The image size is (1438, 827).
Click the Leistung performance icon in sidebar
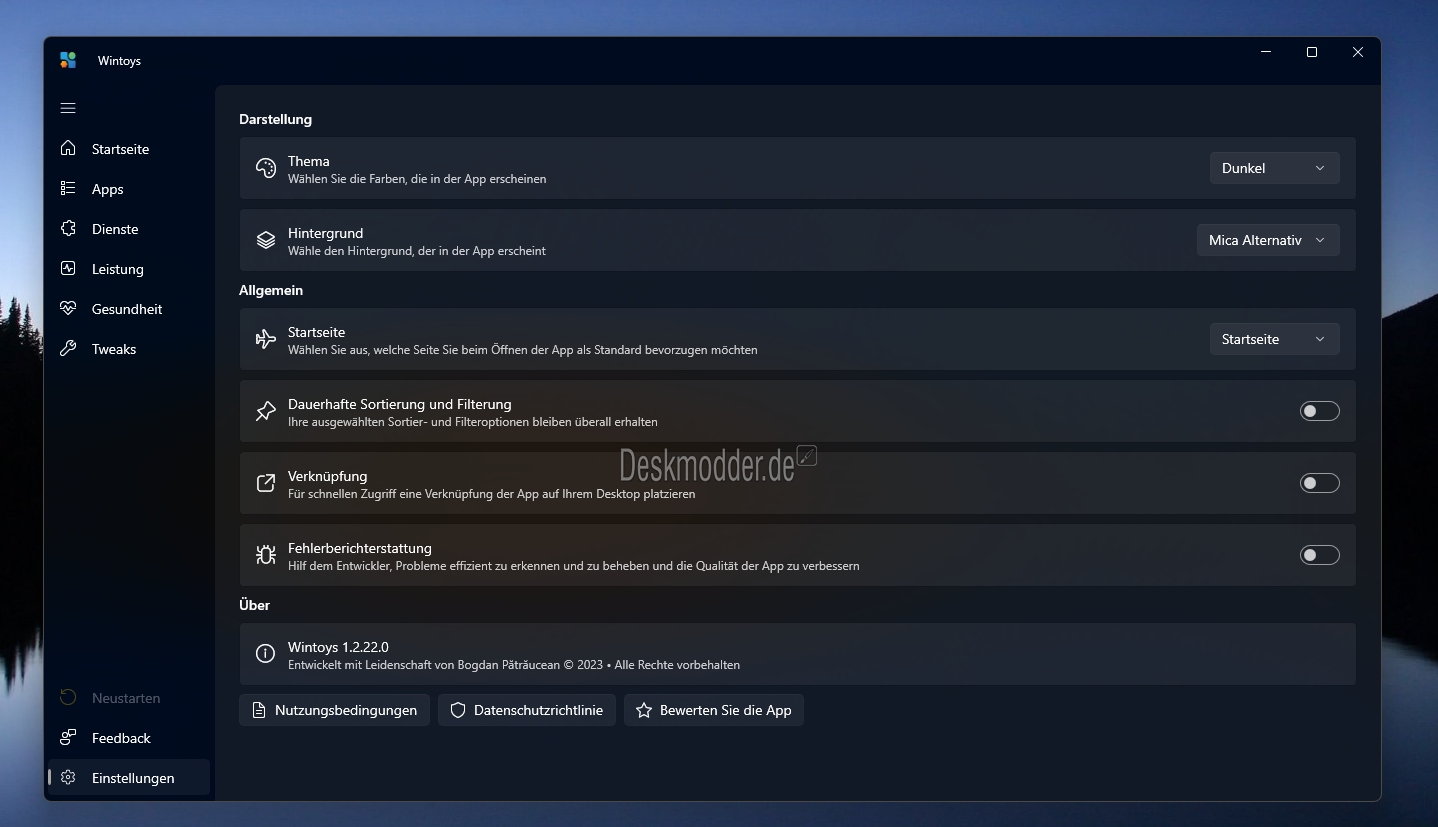tap(68, 268)
